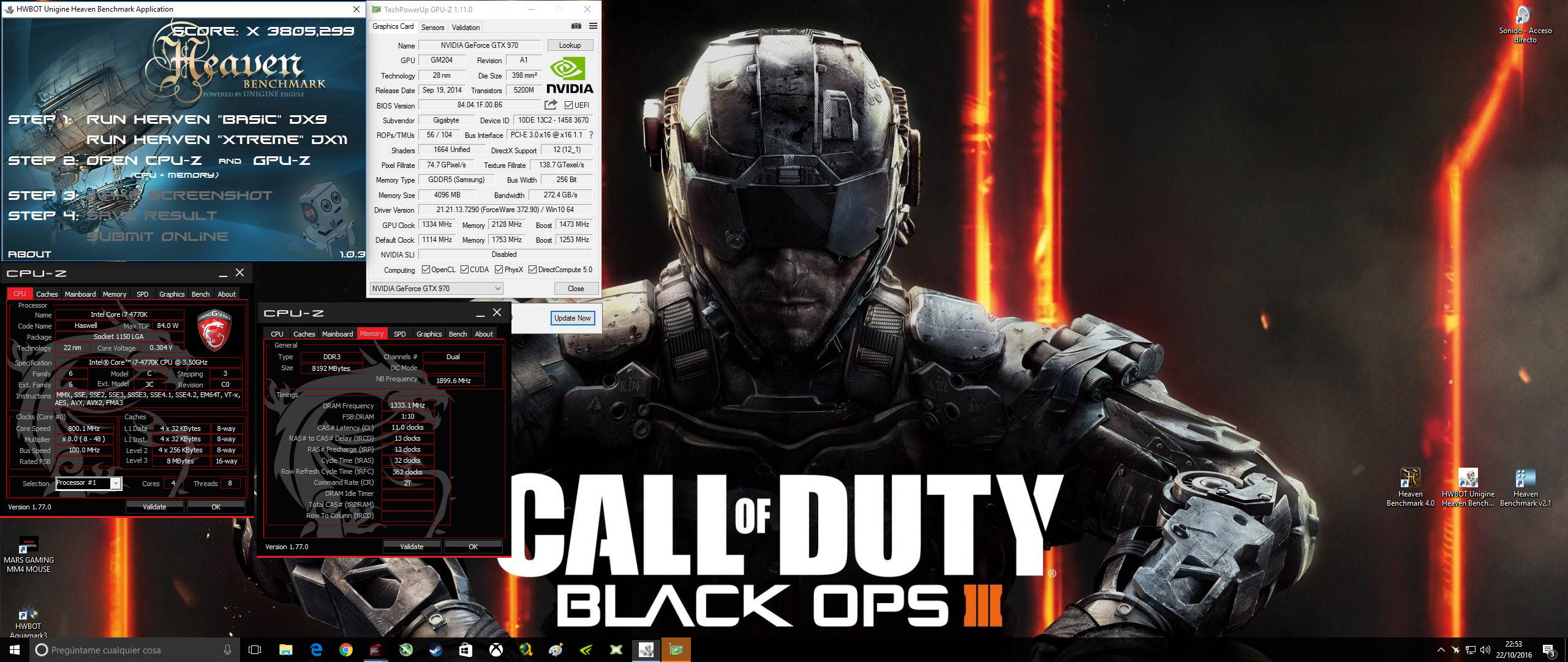Toggle the OpenCL checkbox
The image size is (1568, 662).
click(426, 270)
